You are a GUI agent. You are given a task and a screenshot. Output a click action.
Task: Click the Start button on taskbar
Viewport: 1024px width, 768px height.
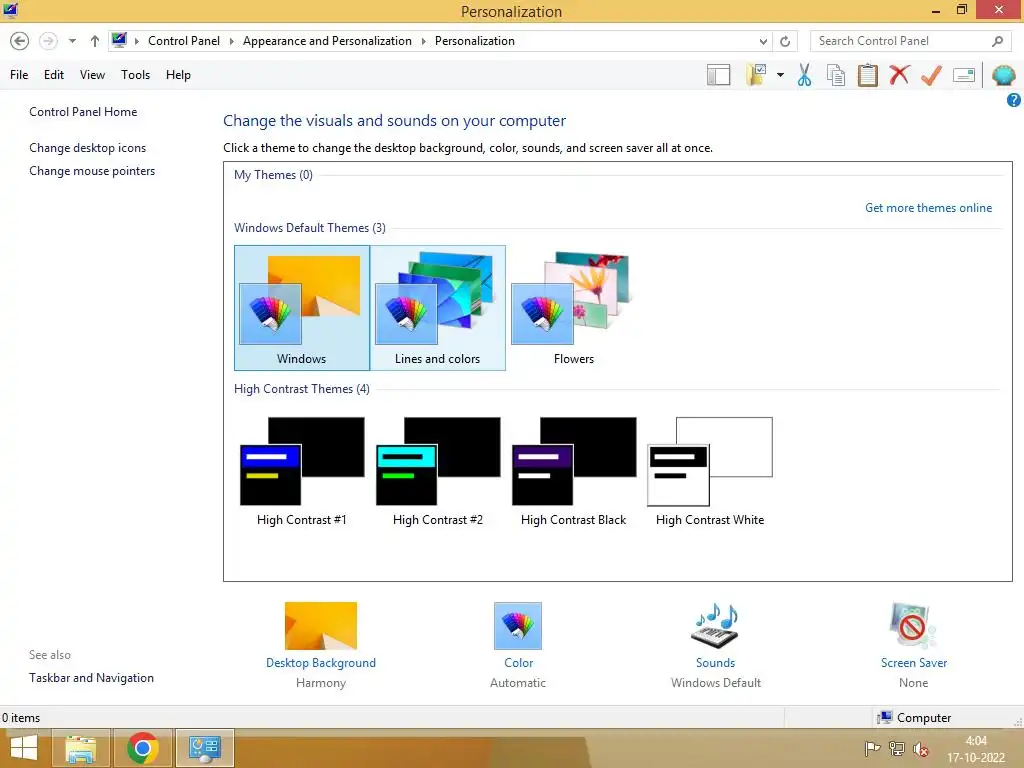(24, 748)
